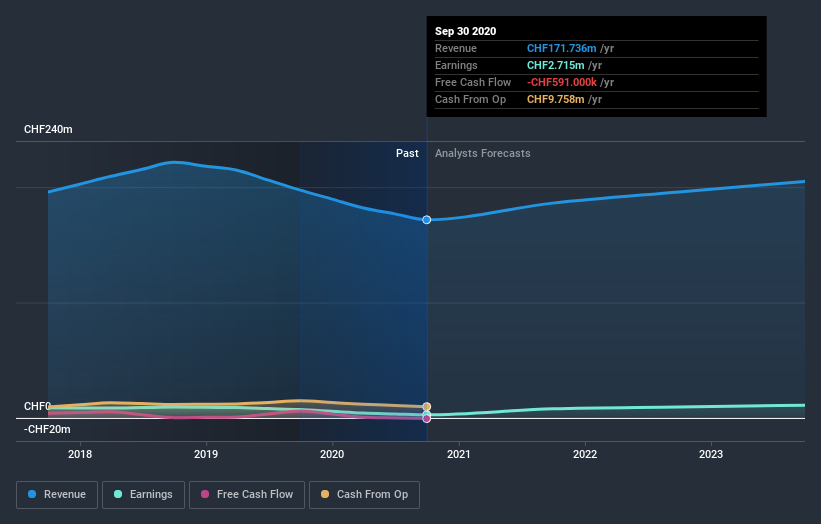Click the pink Free Cash Flow data point

point(427,418)
